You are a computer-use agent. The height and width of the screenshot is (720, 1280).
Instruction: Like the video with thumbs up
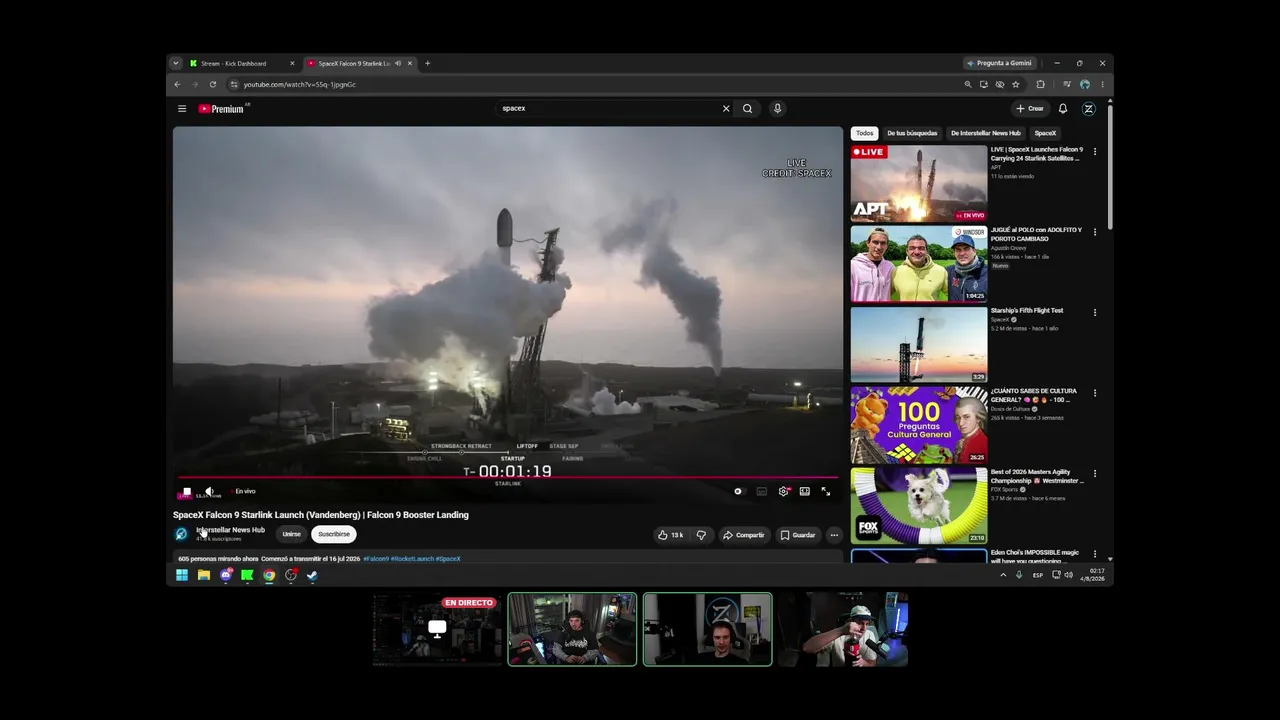670,536
